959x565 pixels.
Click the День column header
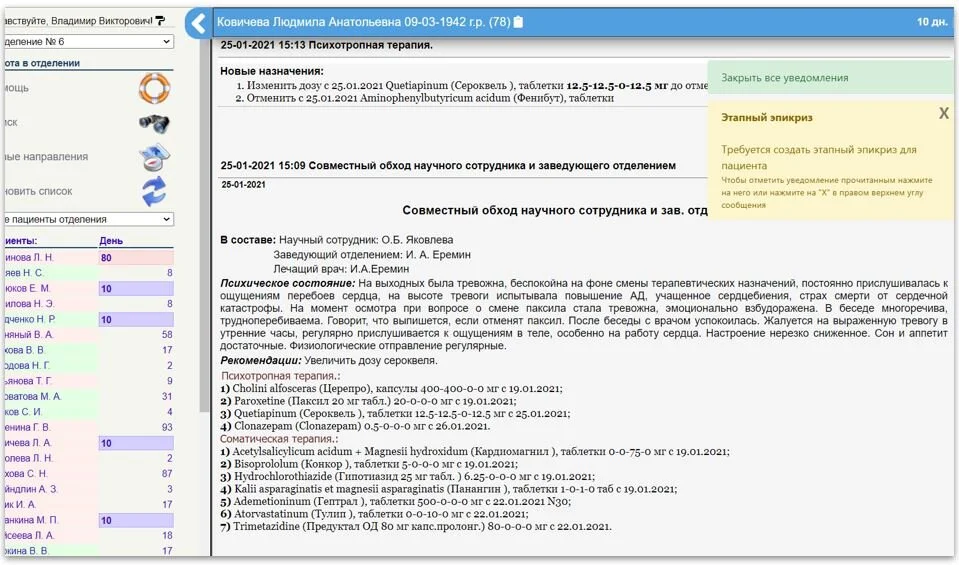[111, 241]
